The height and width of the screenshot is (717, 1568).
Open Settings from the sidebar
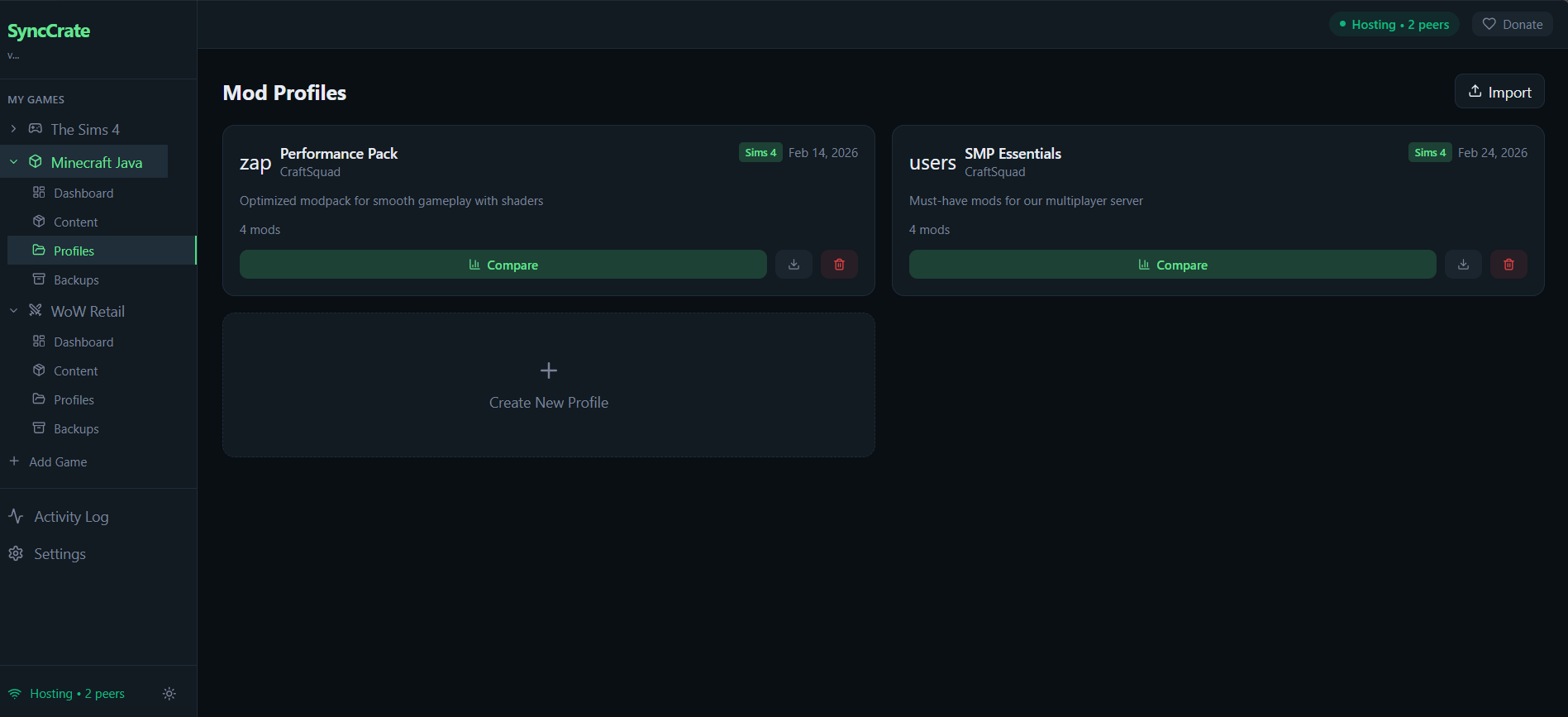[x=60, y=554]
